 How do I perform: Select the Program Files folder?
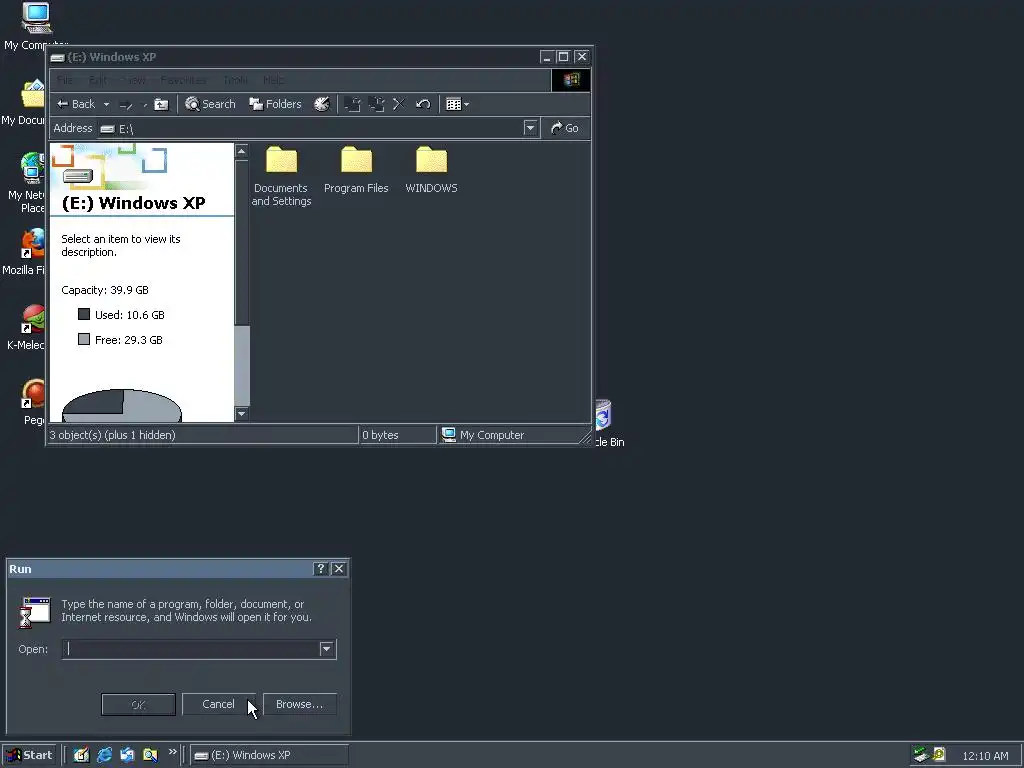click(357, 170)
